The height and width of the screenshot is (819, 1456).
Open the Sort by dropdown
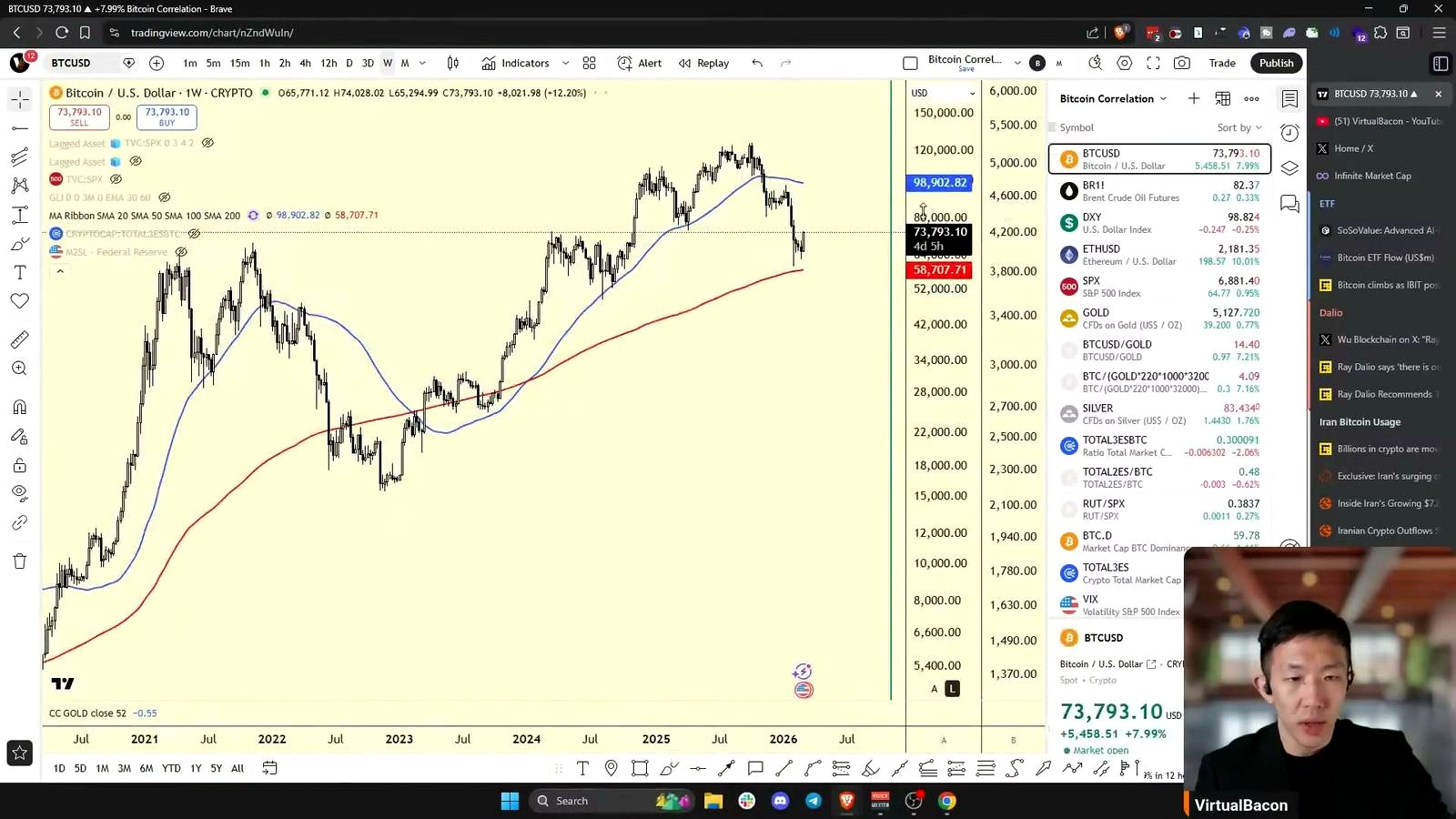[x=1239, y=127]
